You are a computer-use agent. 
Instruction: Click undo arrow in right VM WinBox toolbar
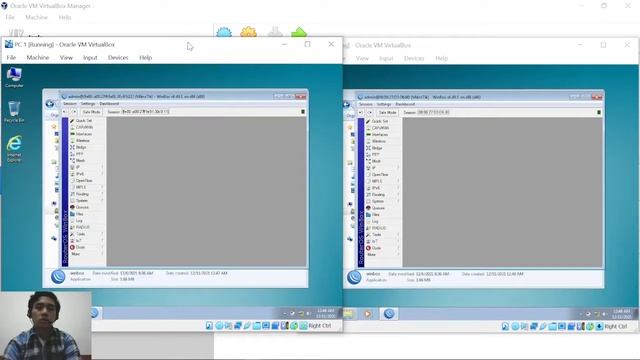pos(361,112)
